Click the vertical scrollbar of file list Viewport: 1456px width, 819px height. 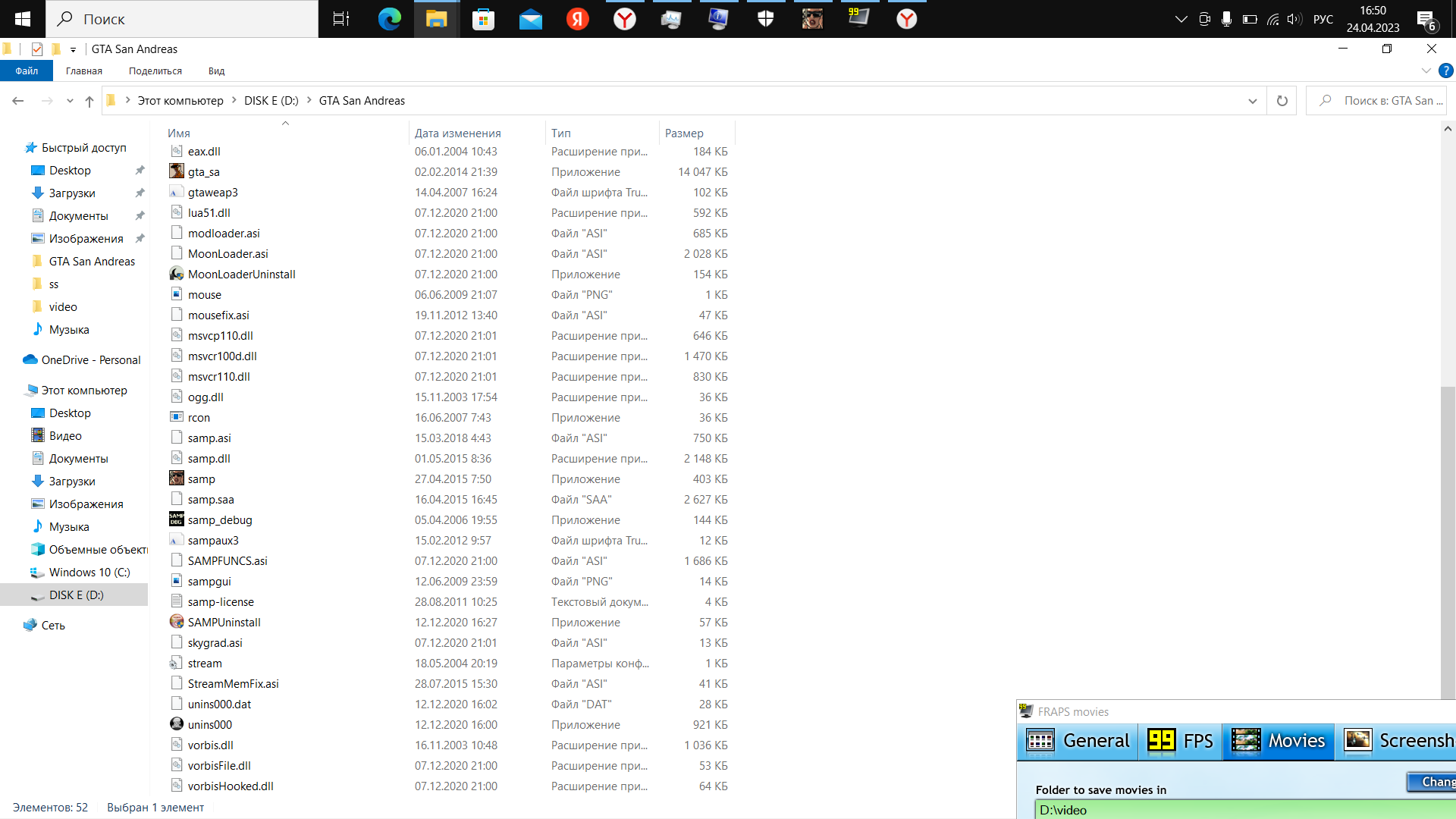tap(1448, 531)
